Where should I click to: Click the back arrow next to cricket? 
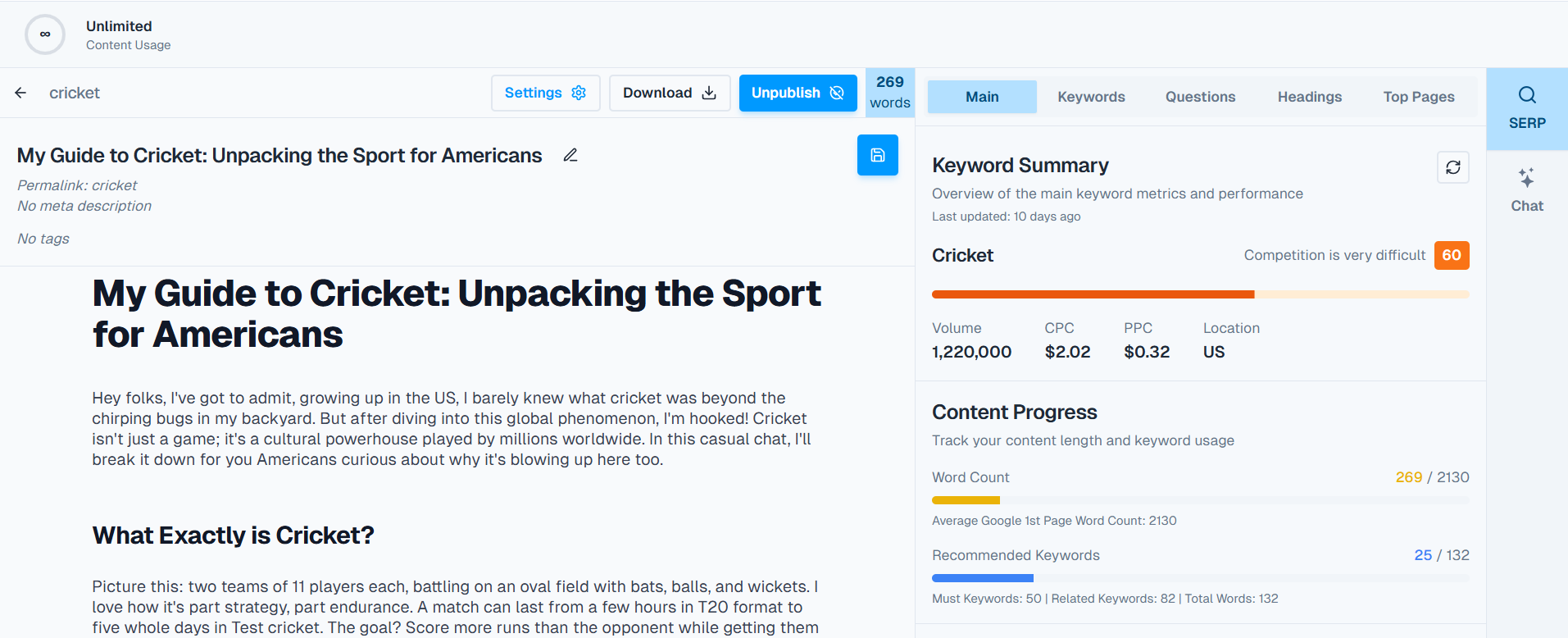point(20,93)
